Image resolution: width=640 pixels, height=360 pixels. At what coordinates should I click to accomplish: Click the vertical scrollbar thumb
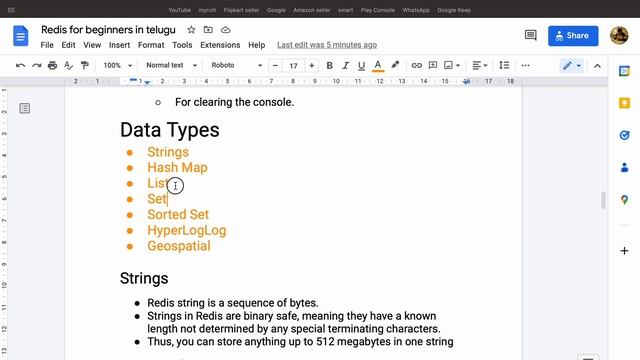[603, 200]
